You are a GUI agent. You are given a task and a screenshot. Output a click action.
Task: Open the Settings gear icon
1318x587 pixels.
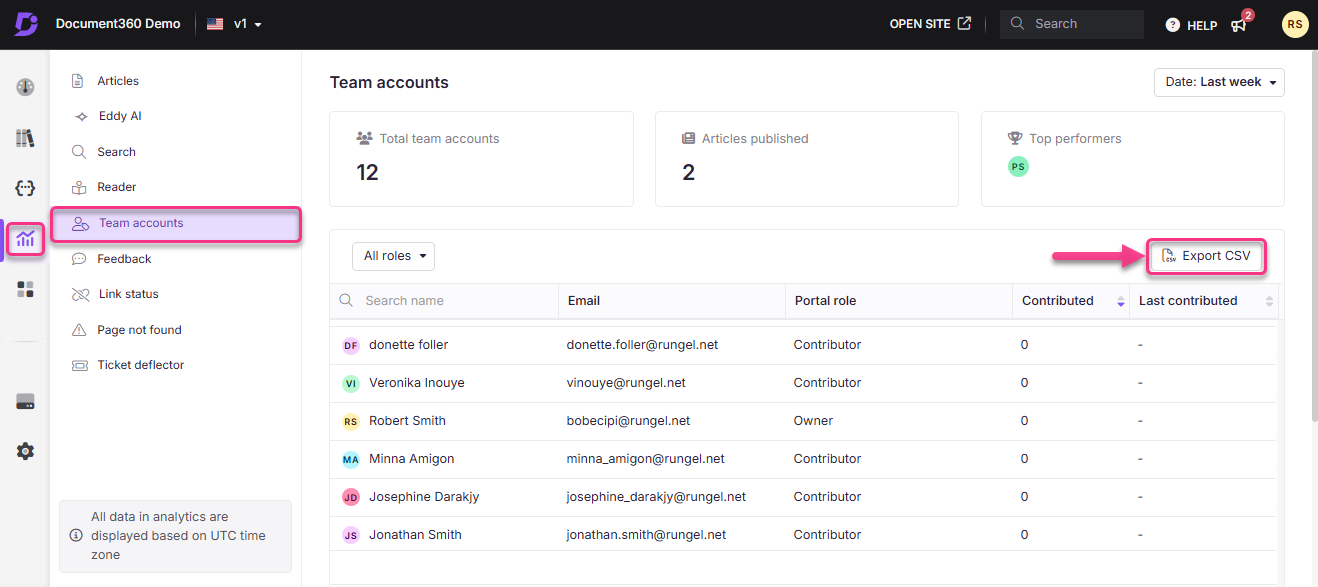[24, 451]
